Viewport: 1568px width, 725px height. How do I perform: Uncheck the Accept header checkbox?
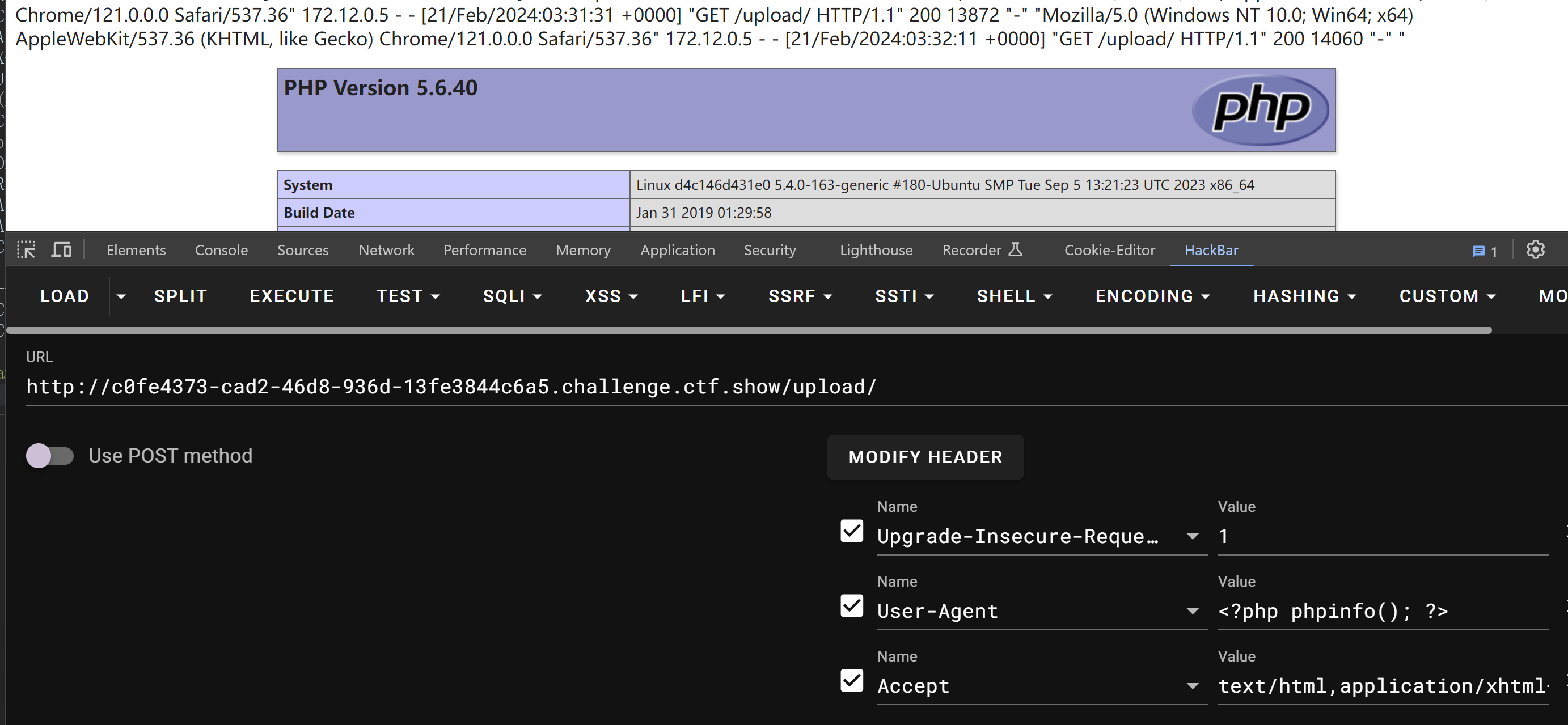point(852,680)
